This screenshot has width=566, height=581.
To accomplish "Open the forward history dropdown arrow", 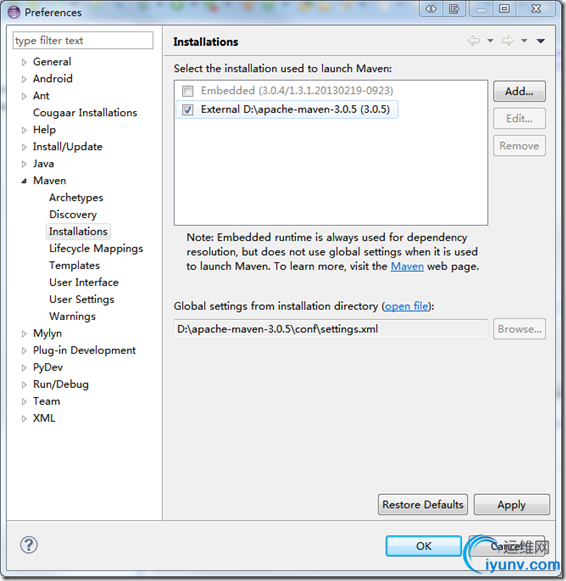I will click(x=524, y=41).
